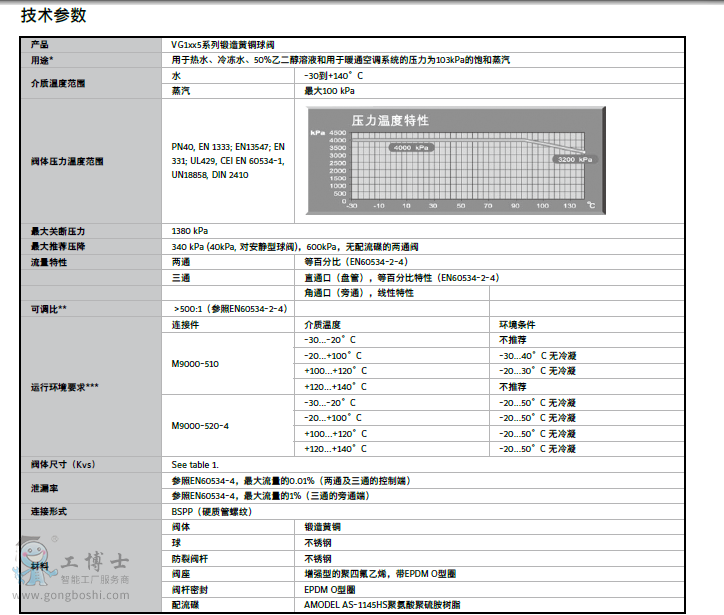
Task: Click the ℃ axis unit on chart
Action: 591,205
